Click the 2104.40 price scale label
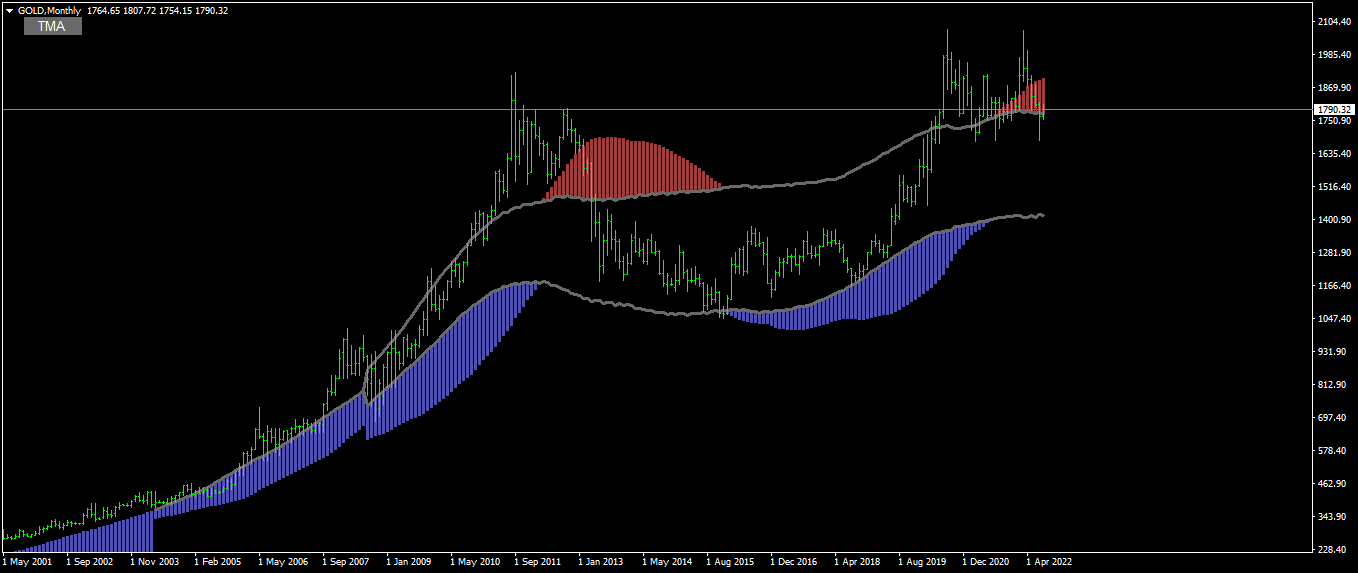This screenshot has width=1358, height=573. (x=1334, y=22)
